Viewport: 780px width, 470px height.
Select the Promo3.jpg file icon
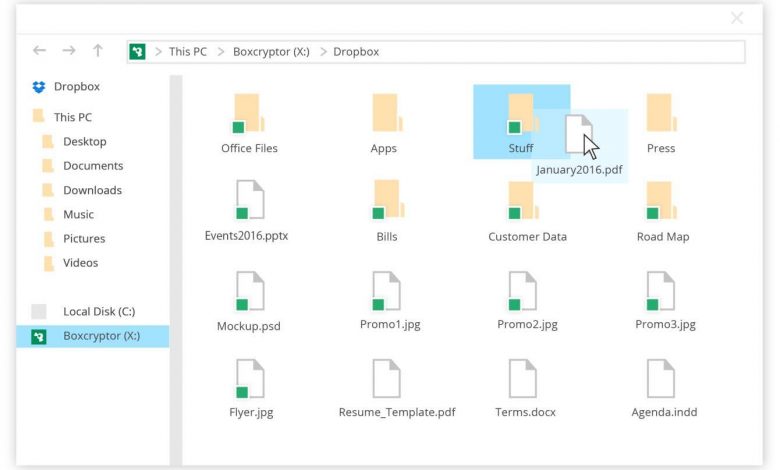coord(660,291)
